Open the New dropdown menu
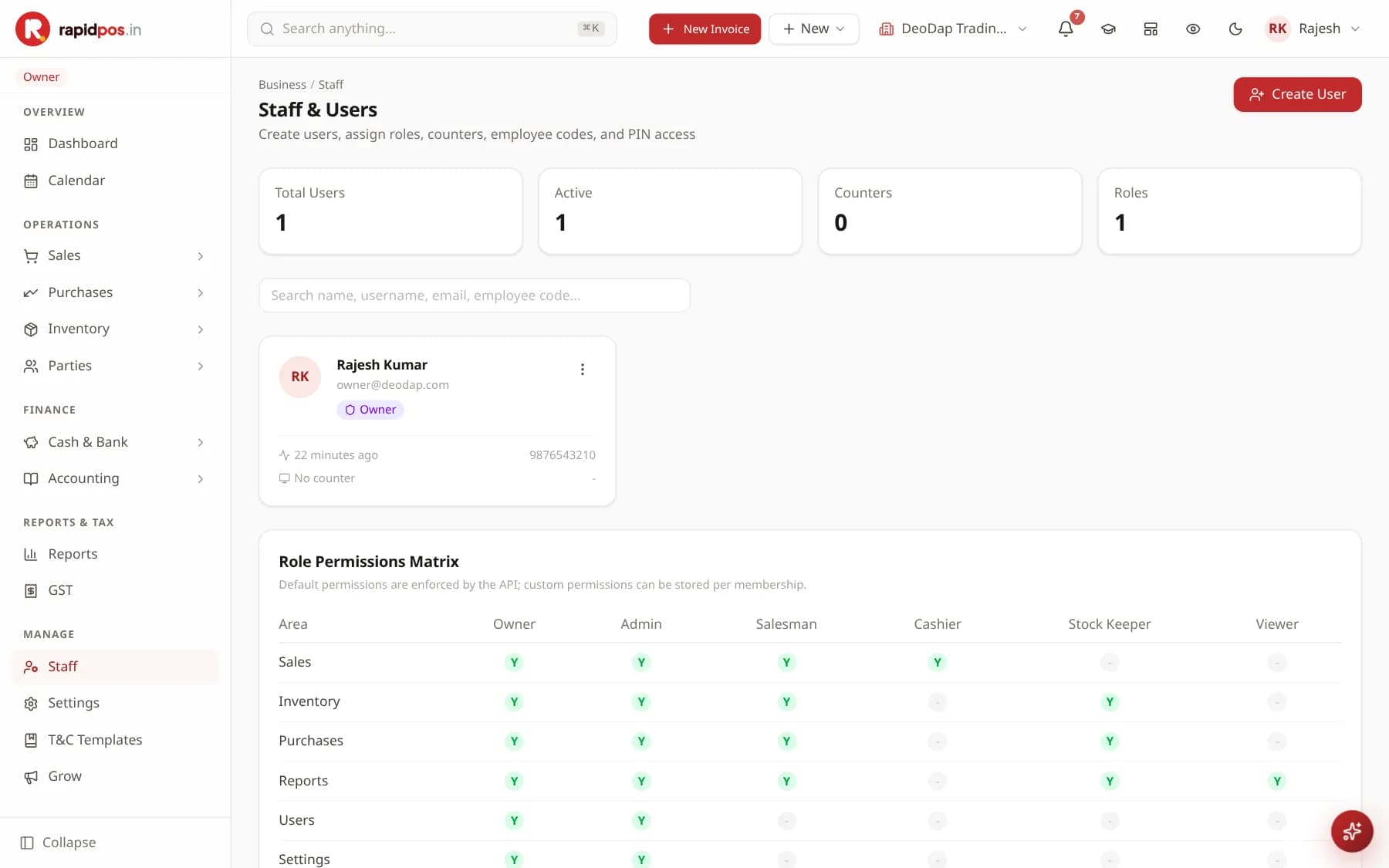Screen dimensions: 1389x868 813,29
